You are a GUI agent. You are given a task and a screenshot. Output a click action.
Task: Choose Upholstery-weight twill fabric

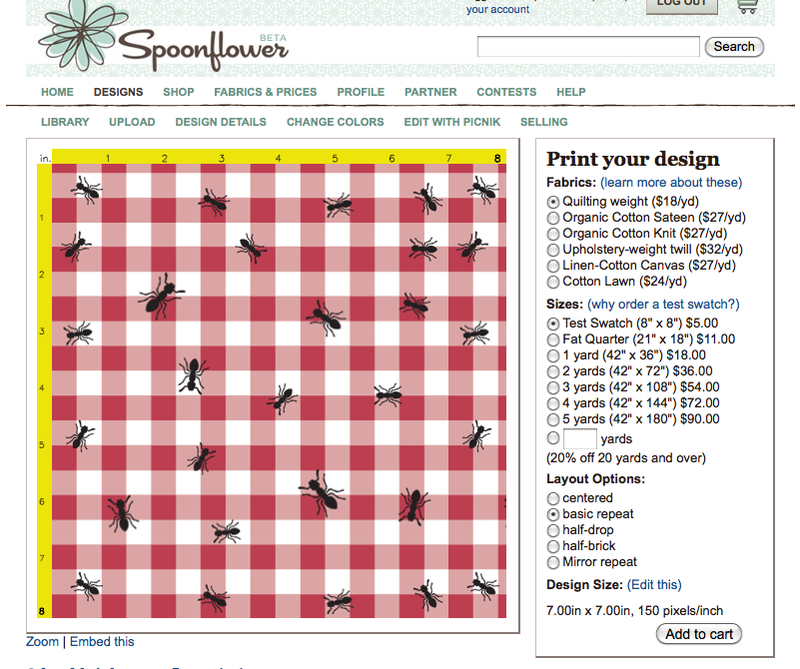point(553,250)
